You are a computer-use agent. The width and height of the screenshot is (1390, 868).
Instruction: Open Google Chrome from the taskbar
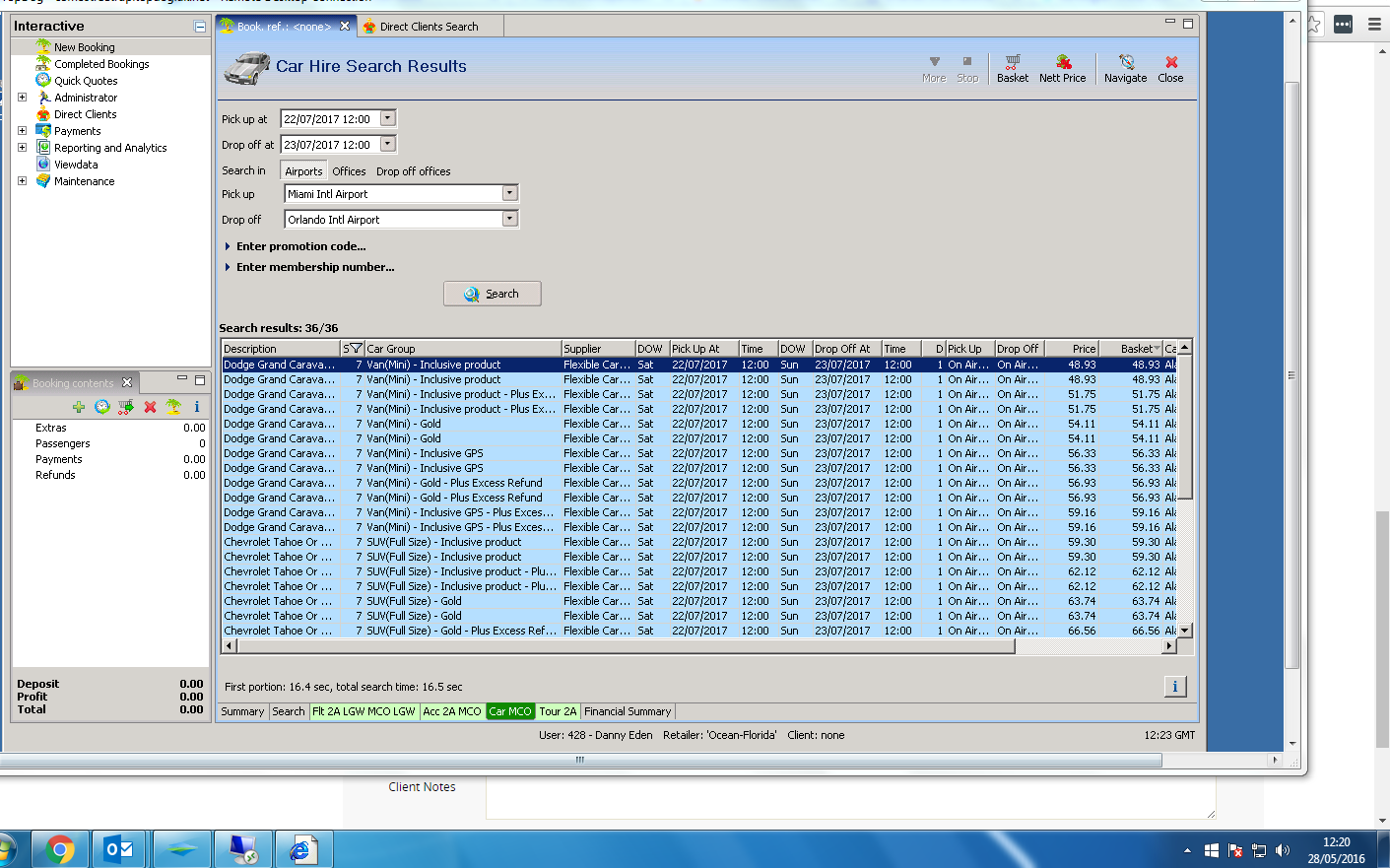60,849
